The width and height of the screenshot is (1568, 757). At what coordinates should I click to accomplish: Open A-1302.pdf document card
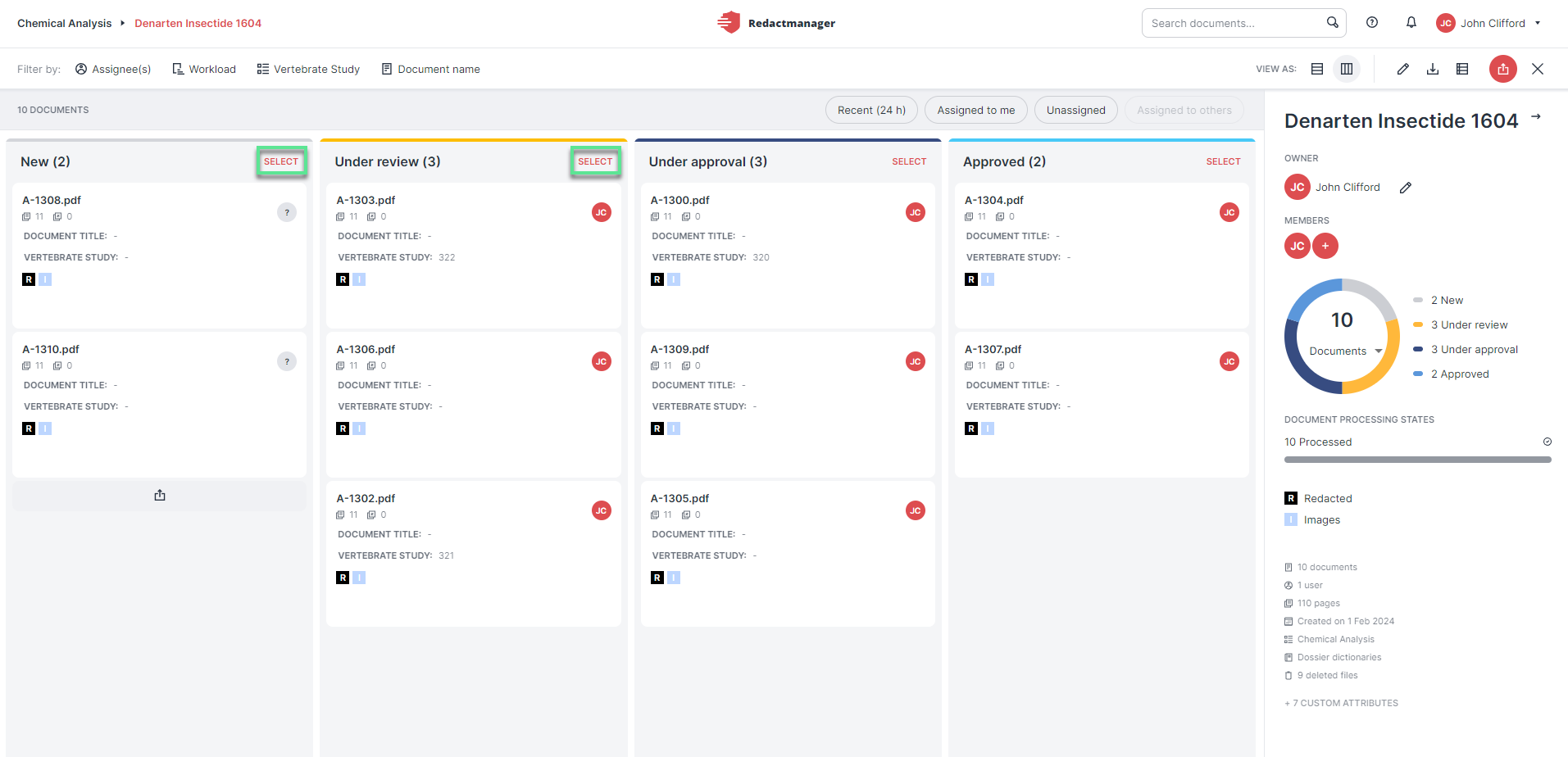pos(474,554)
